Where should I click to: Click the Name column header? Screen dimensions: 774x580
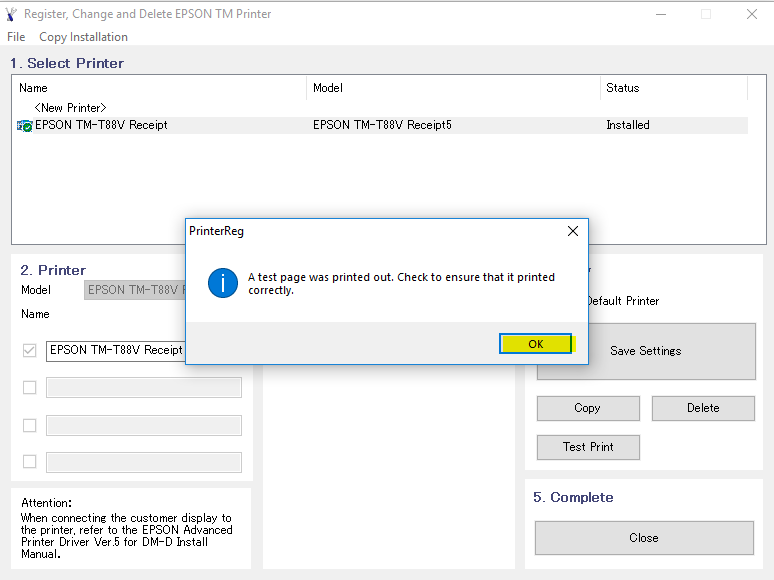click(x=159, y=88)
